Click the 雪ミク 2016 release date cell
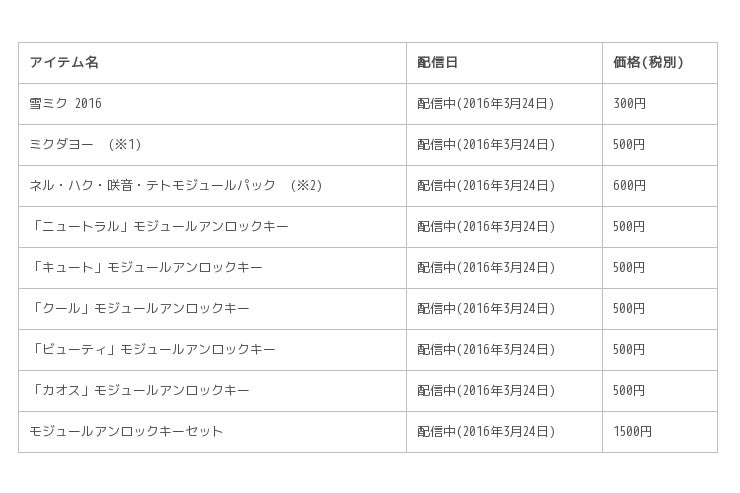Image resolution: width=740 pixels, height=493 pixels. tap(486, 104)
